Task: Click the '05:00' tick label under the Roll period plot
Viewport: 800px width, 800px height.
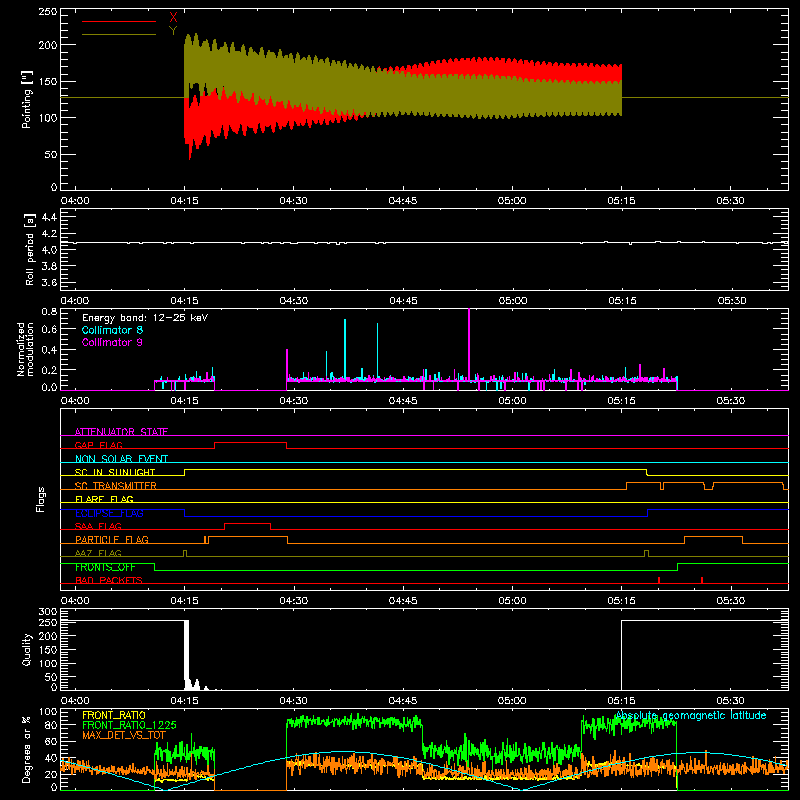Action: coord(513,301)
